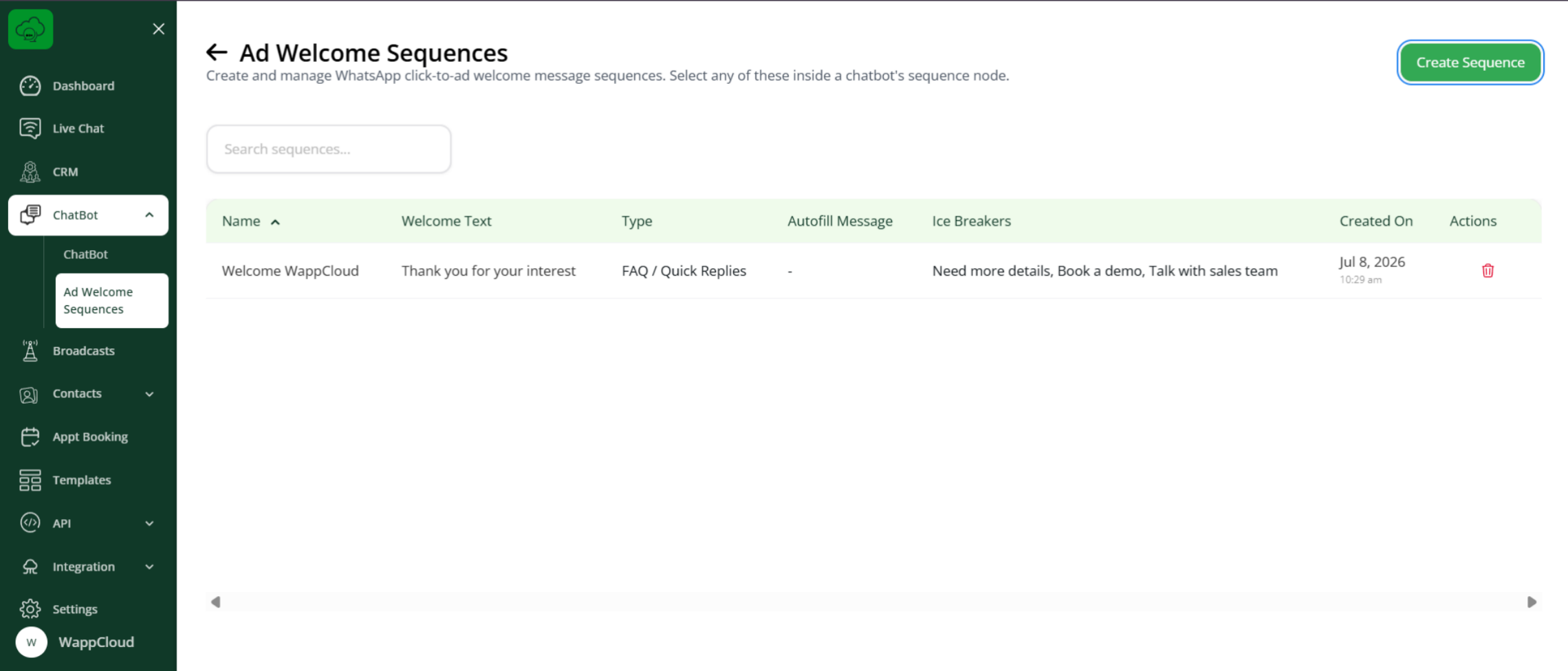Click the Actions column header

pos(1473,221)
